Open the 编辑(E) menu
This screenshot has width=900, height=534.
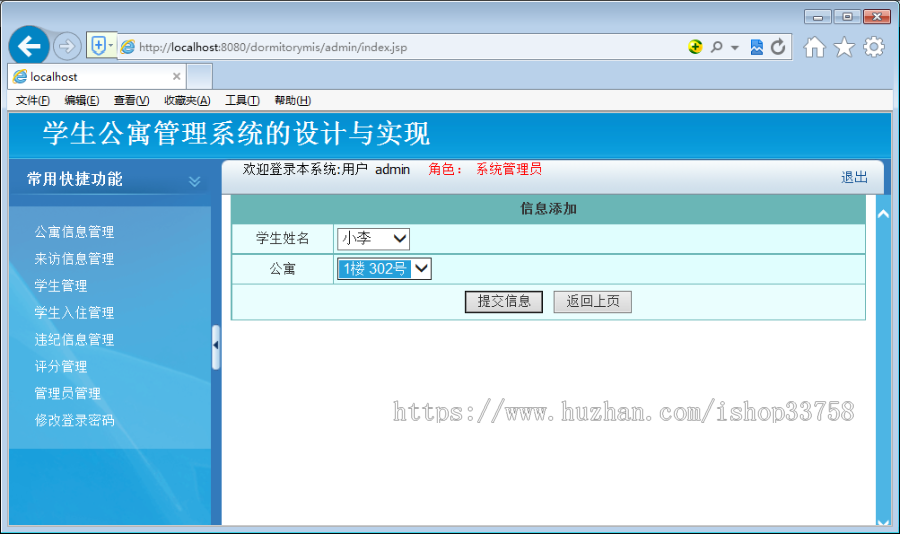coord(82,100)
